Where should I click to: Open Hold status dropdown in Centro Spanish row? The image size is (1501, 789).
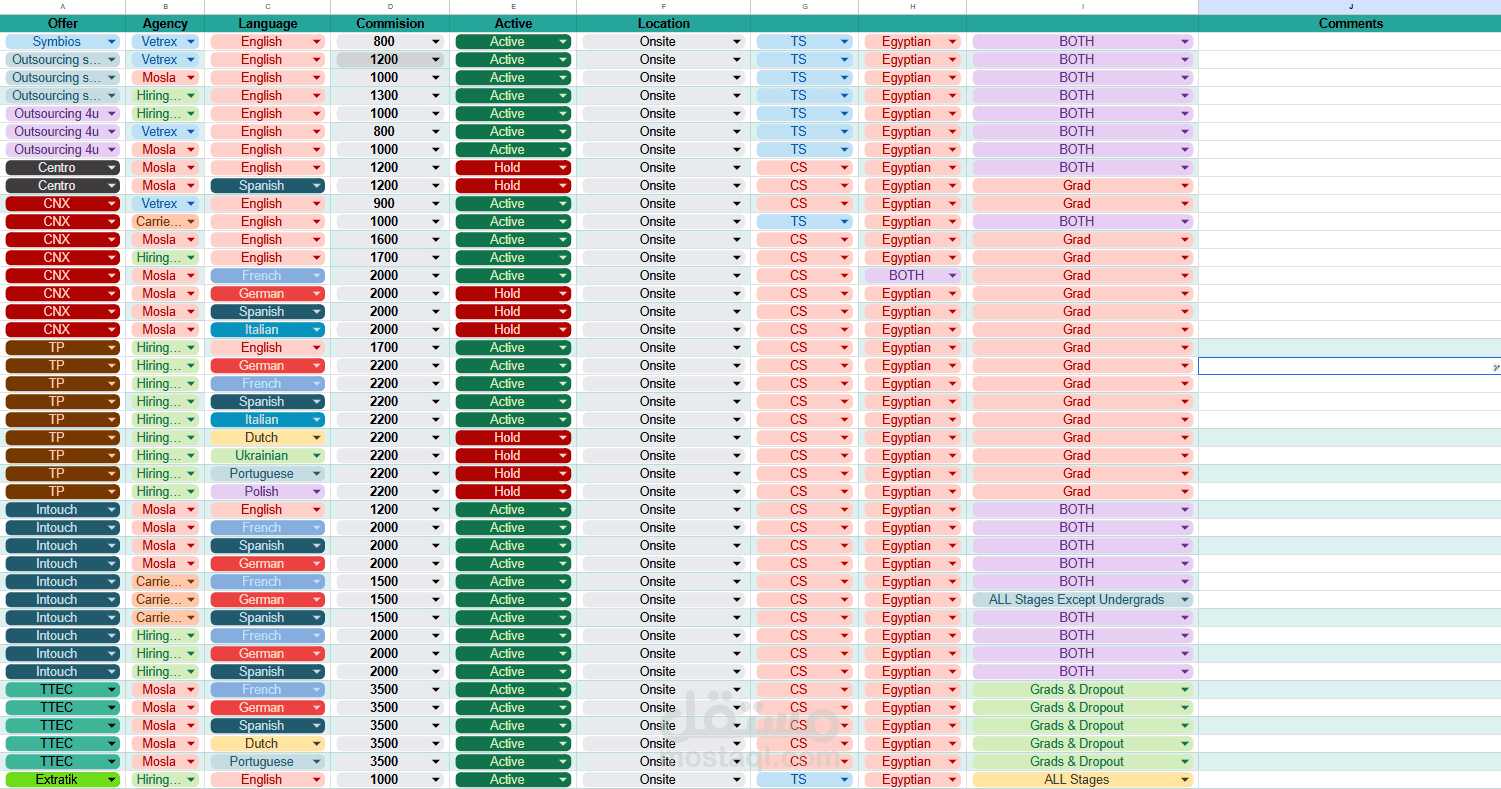513,186
